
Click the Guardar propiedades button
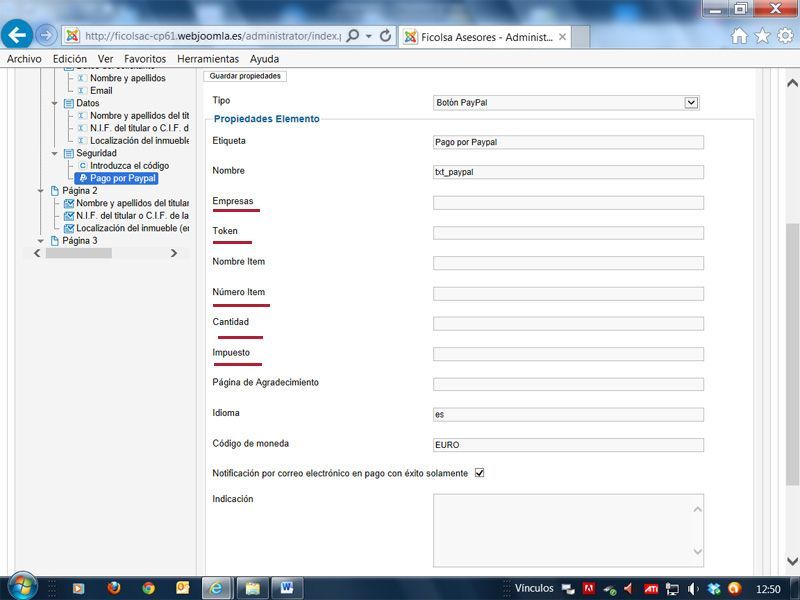[x=245, y=76]
